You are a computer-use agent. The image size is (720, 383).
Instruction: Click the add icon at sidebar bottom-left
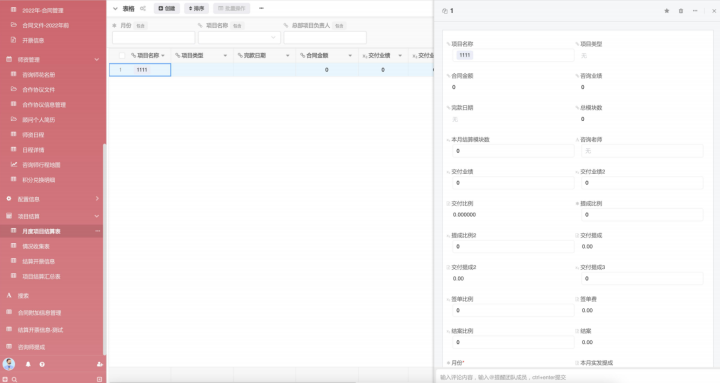tap(6, 379)
